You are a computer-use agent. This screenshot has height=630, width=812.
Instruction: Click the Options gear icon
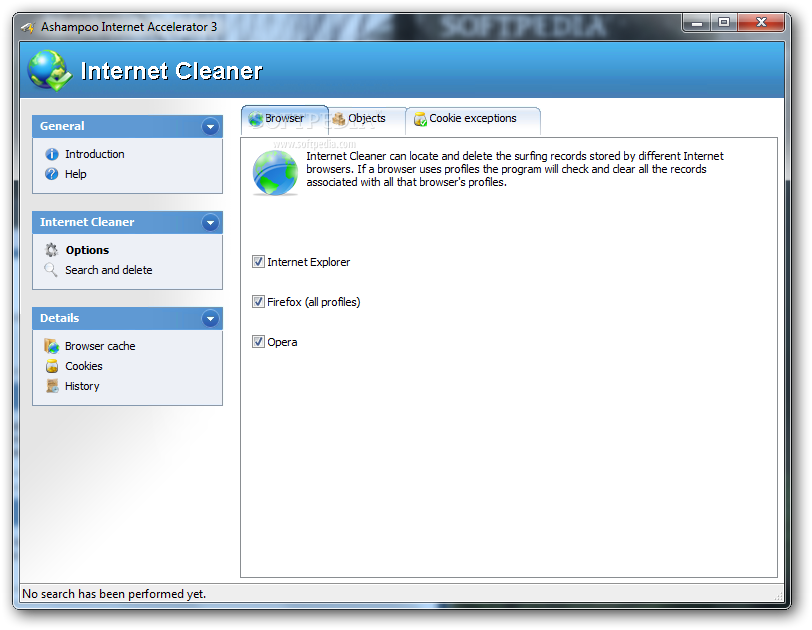tap(52, 250)
